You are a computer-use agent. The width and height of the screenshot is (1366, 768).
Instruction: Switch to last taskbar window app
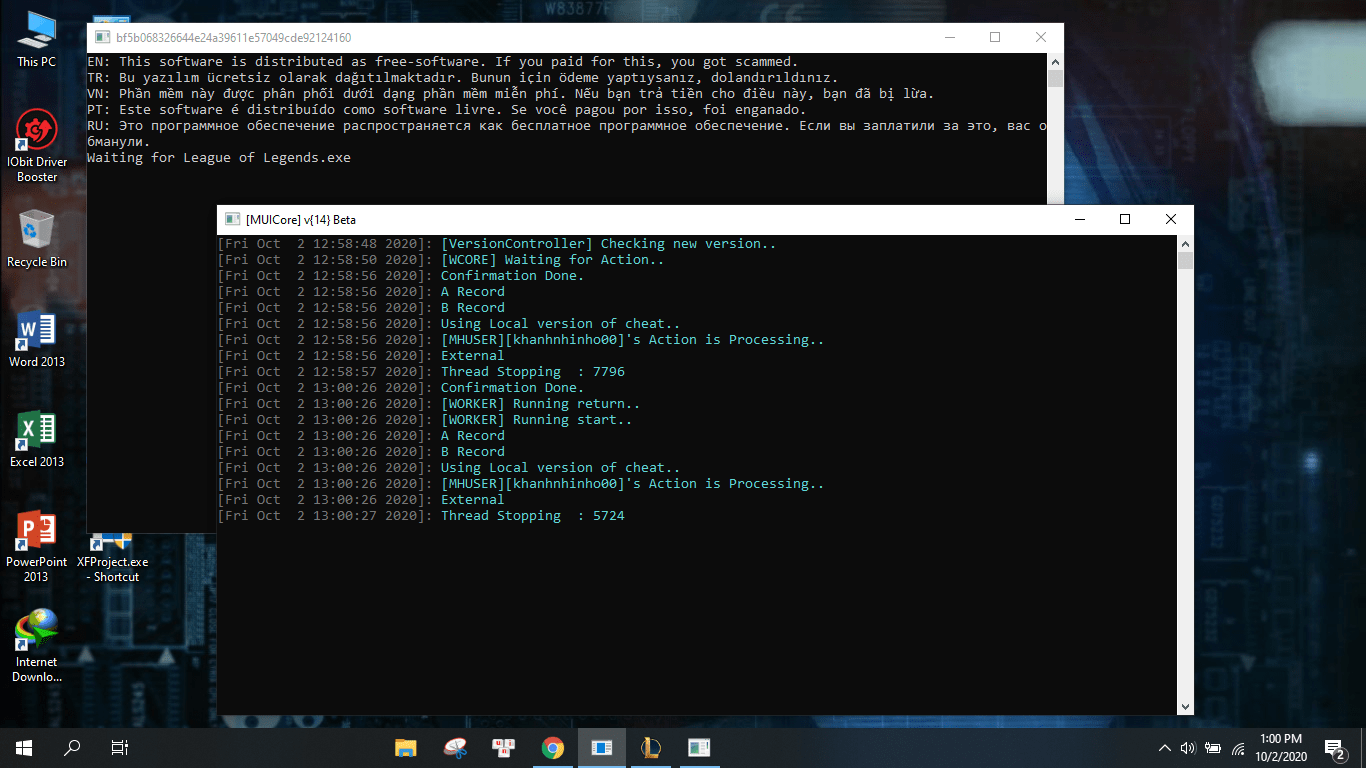[699, 747]
